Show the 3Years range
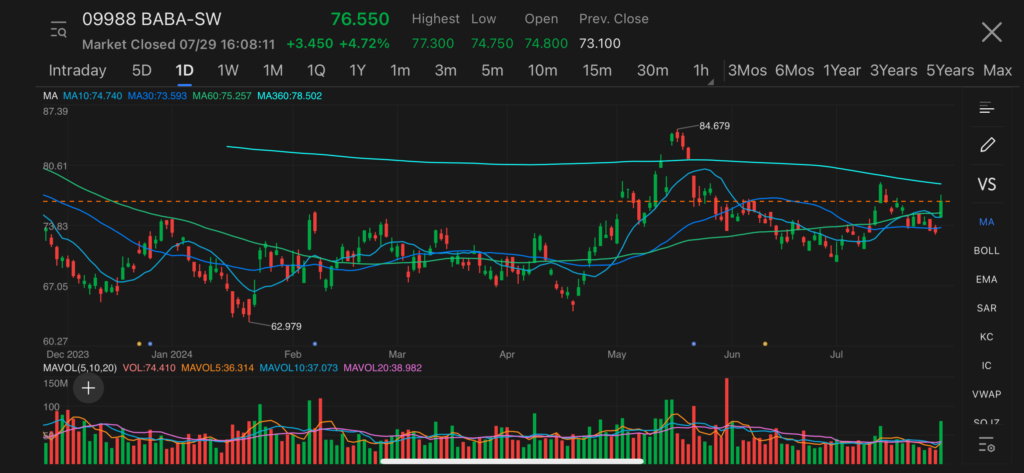This screenshot has height=473, width=1024. [x=892, y=71]
